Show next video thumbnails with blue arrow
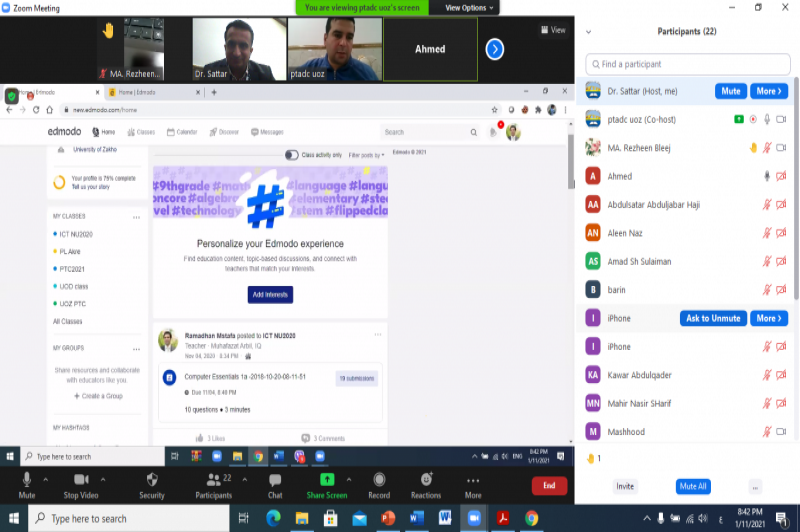Screen dimensions: 800x532 click(x=494, y=49)
